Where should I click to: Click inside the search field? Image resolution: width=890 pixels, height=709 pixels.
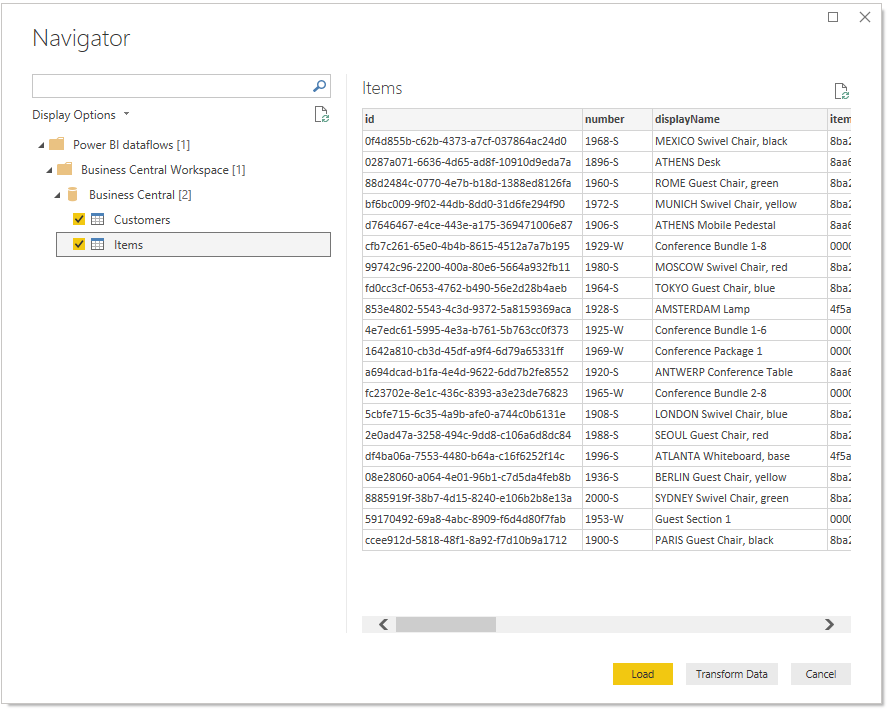click(x=170, y=86)
